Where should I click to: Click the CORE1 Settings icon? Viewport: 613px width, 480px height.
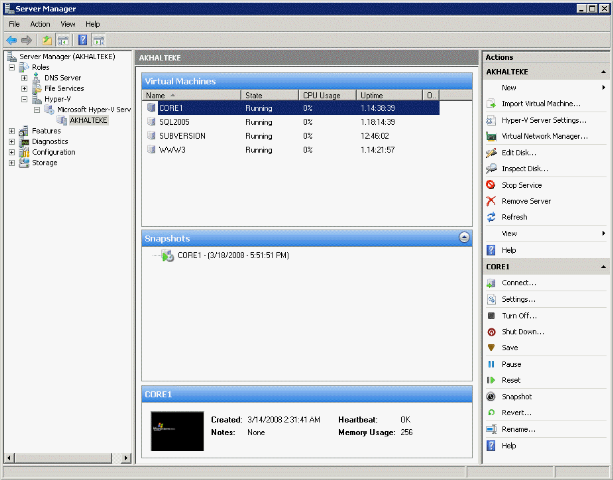[x=491, y=299]
